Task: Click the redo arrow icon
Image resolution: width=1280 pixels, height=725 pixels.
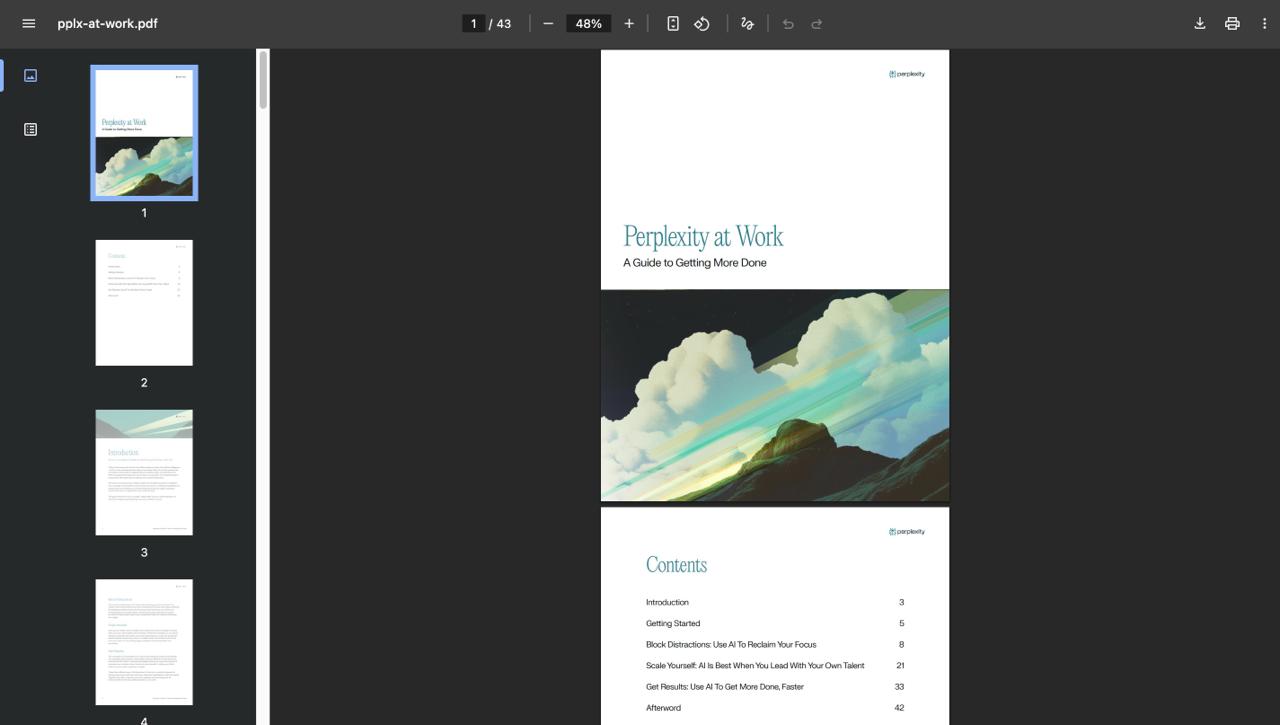Action: point(817,23)
